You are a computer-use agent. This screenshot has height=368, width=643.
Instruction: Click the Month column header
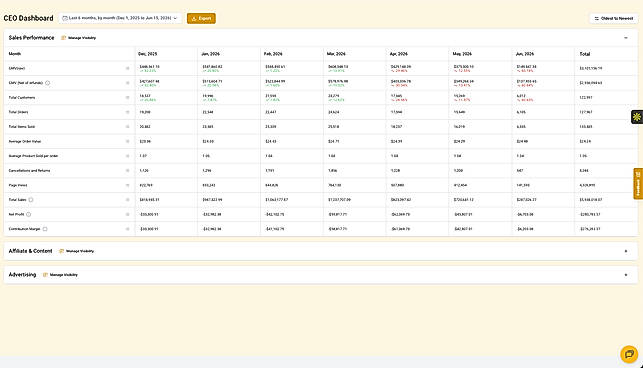15,54
